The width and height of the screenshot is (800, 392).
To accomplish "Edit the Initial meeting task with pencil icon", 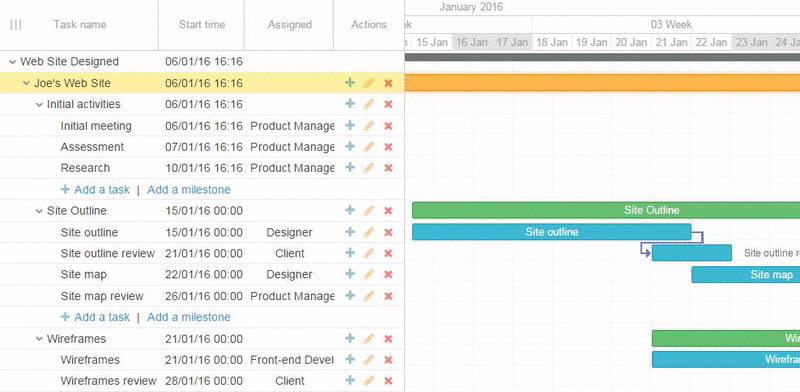I will tap(369, 126).
